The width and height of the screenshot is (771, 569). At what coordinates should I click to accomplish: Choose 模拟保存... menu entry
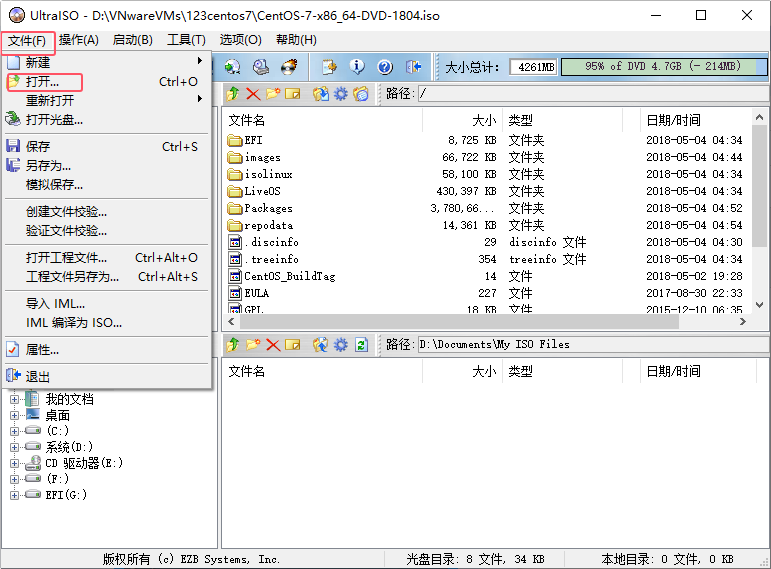tap(107, 185)
